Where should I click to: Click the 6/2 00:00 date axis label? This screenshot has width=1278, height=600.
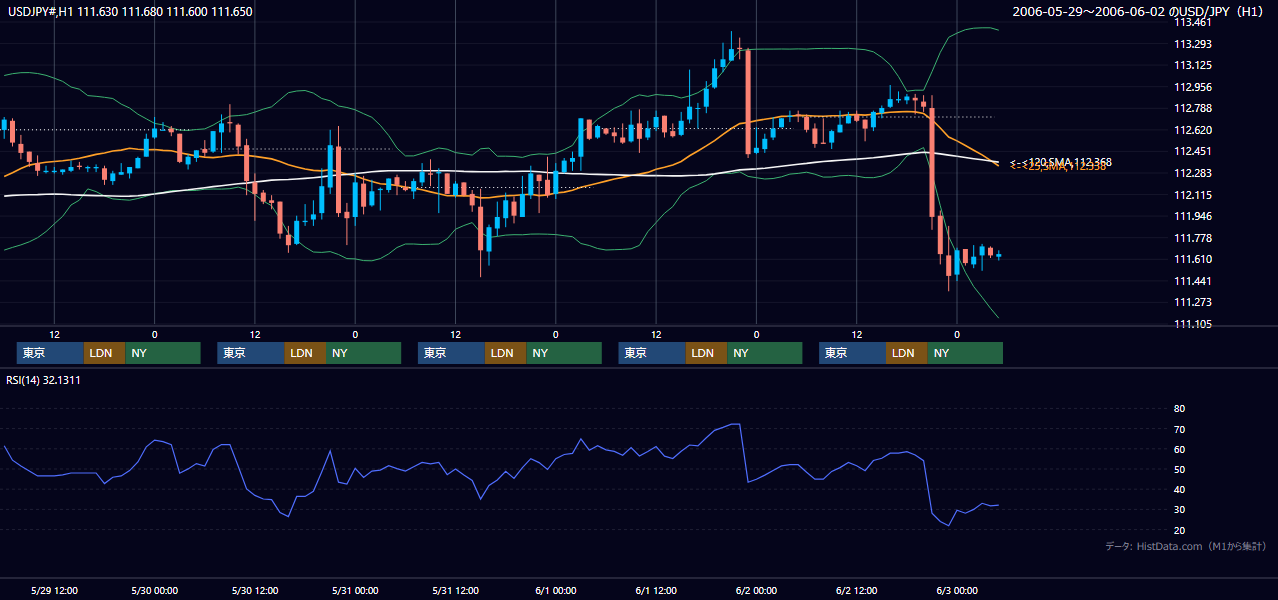pos(756,590)
